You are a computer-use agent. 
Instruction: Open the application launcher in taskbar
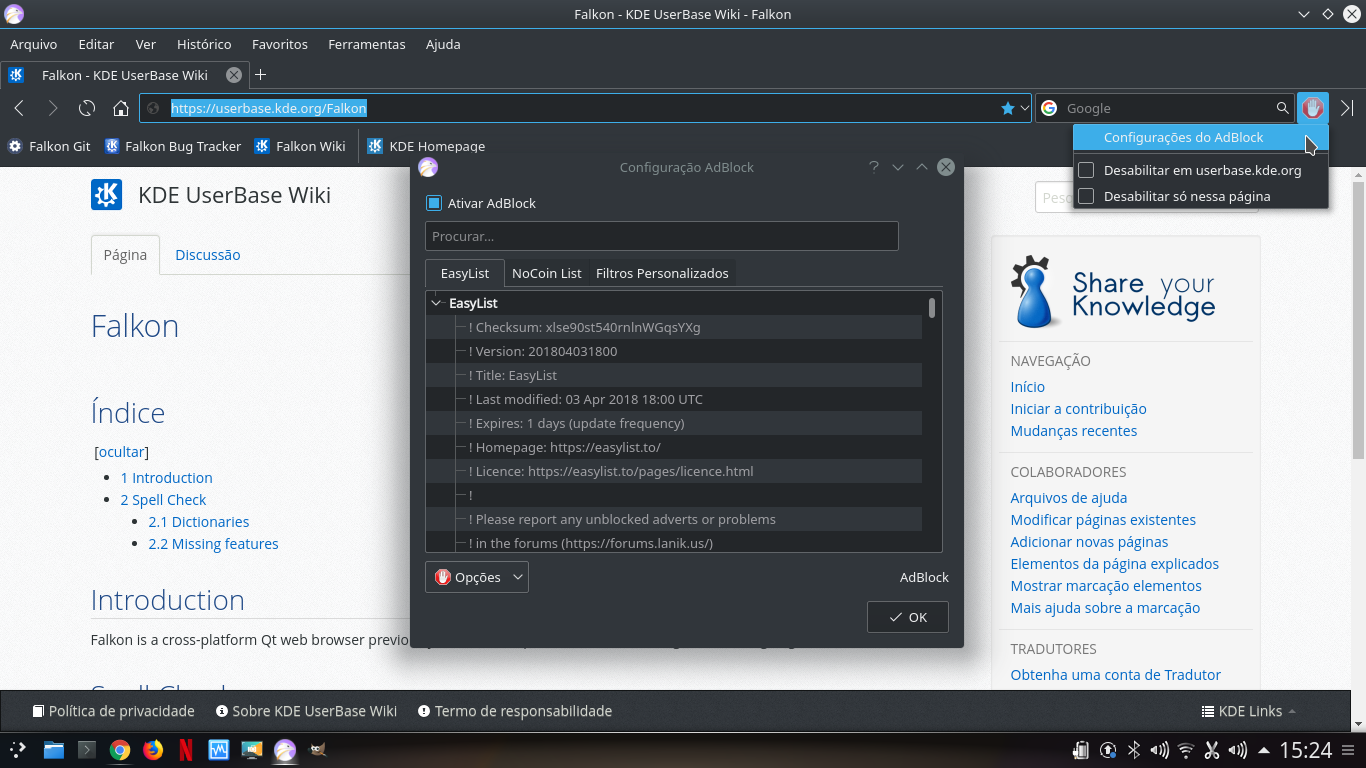[19, 749]
